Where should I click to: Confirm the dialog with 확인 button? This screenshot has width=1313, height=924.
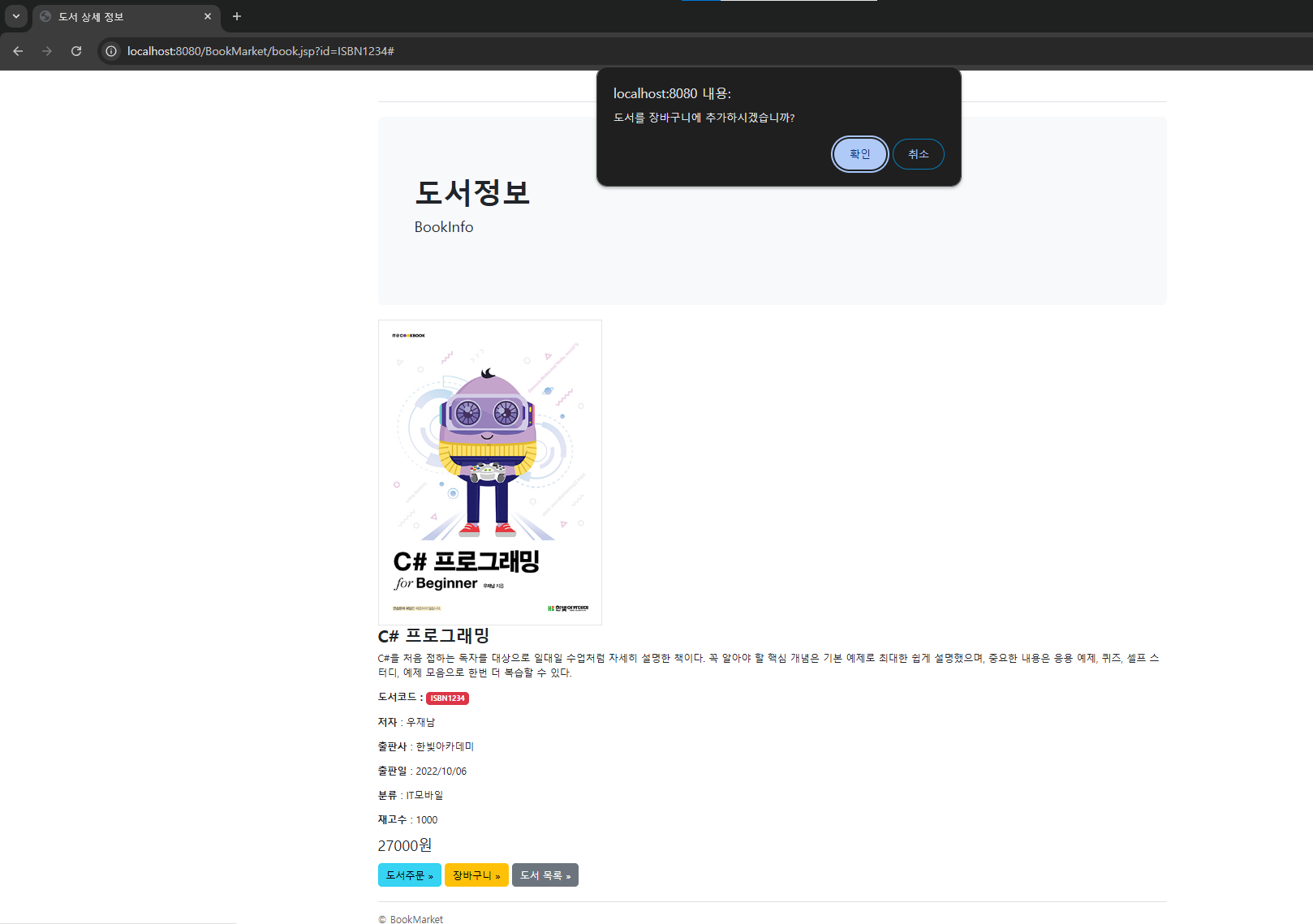[859, 154]
